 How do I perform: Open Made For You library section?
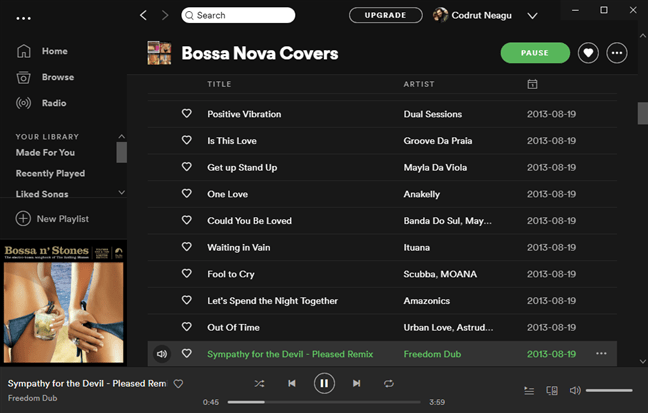coord(45,153)
